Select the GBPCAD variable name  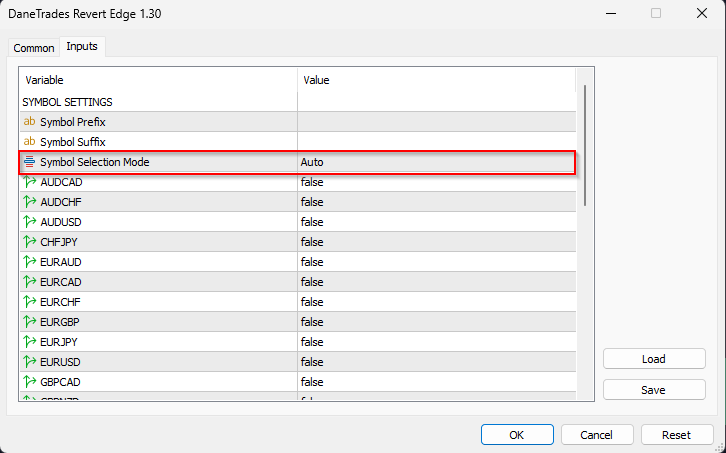point(60,381)
